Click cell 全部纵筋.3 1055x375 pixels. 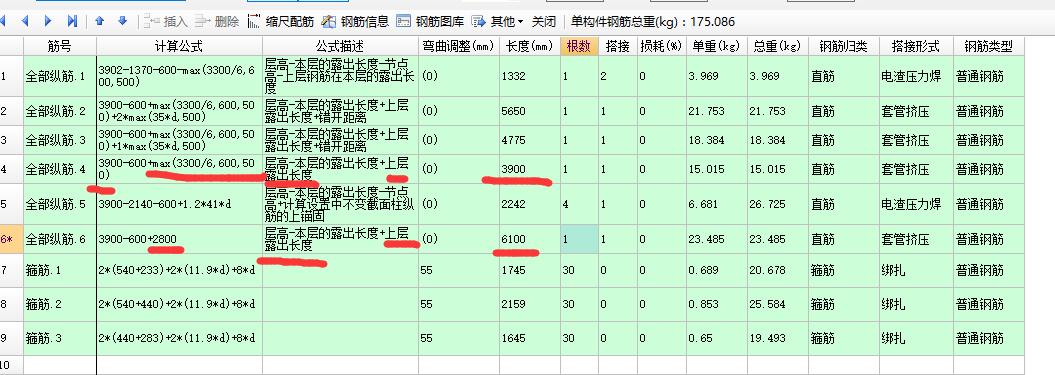60,140
